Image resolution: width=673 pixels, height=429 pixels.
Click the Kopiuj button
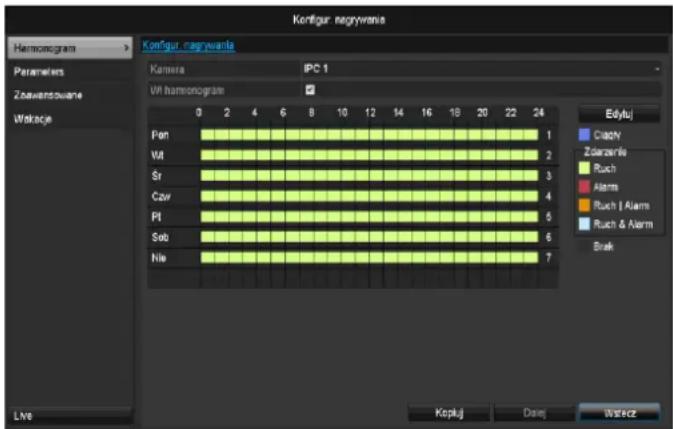[449, 413]
